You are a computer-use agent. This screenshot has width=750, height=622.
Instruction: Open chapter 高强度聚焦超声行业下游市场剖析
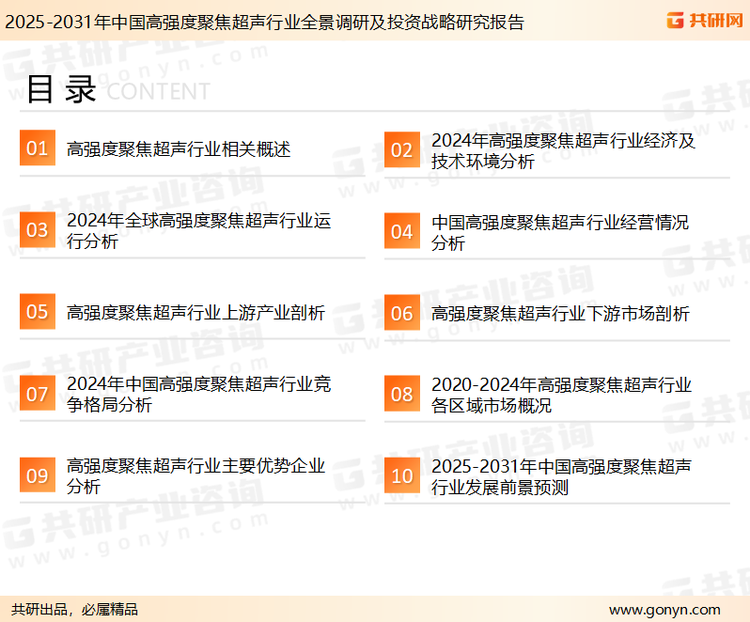pos(560,313)
